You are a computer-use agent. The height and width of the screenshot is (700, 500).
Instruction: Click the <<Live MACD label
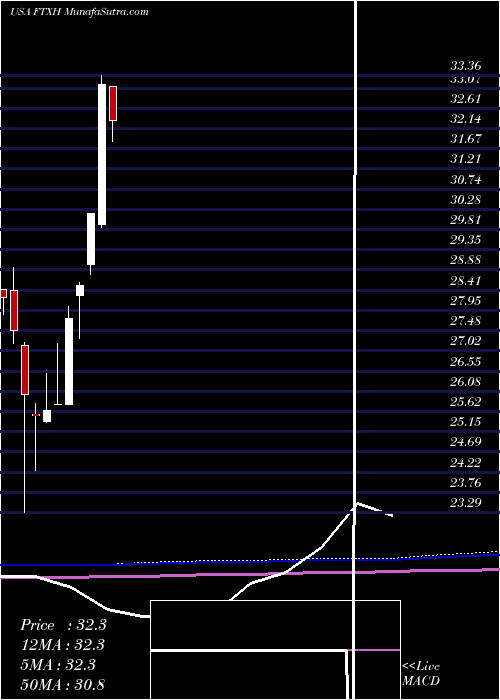click(421, 674)
